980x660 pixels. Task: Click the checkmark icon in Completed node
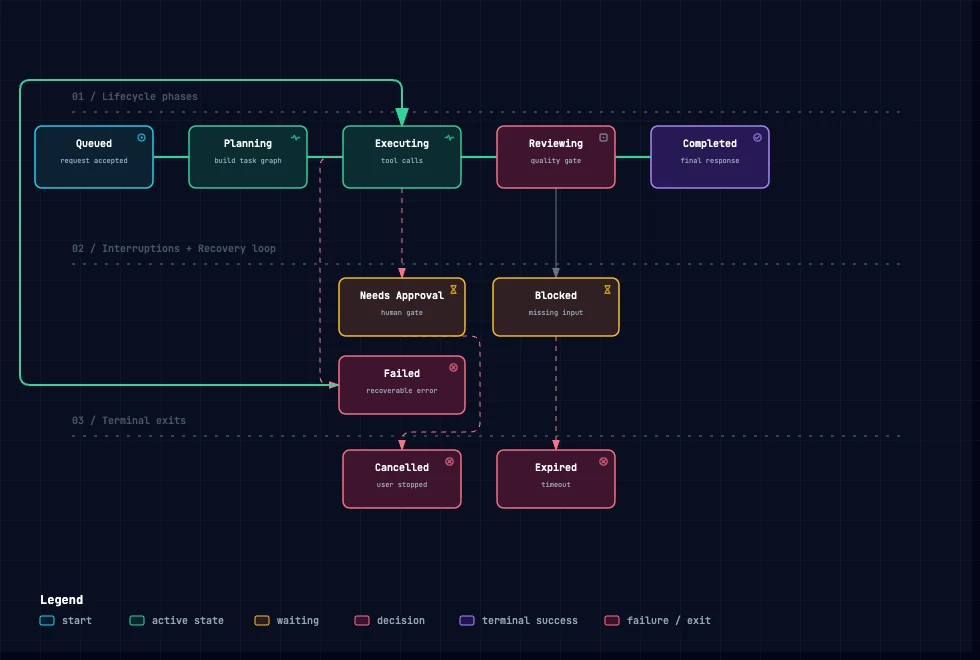[757, 138]
